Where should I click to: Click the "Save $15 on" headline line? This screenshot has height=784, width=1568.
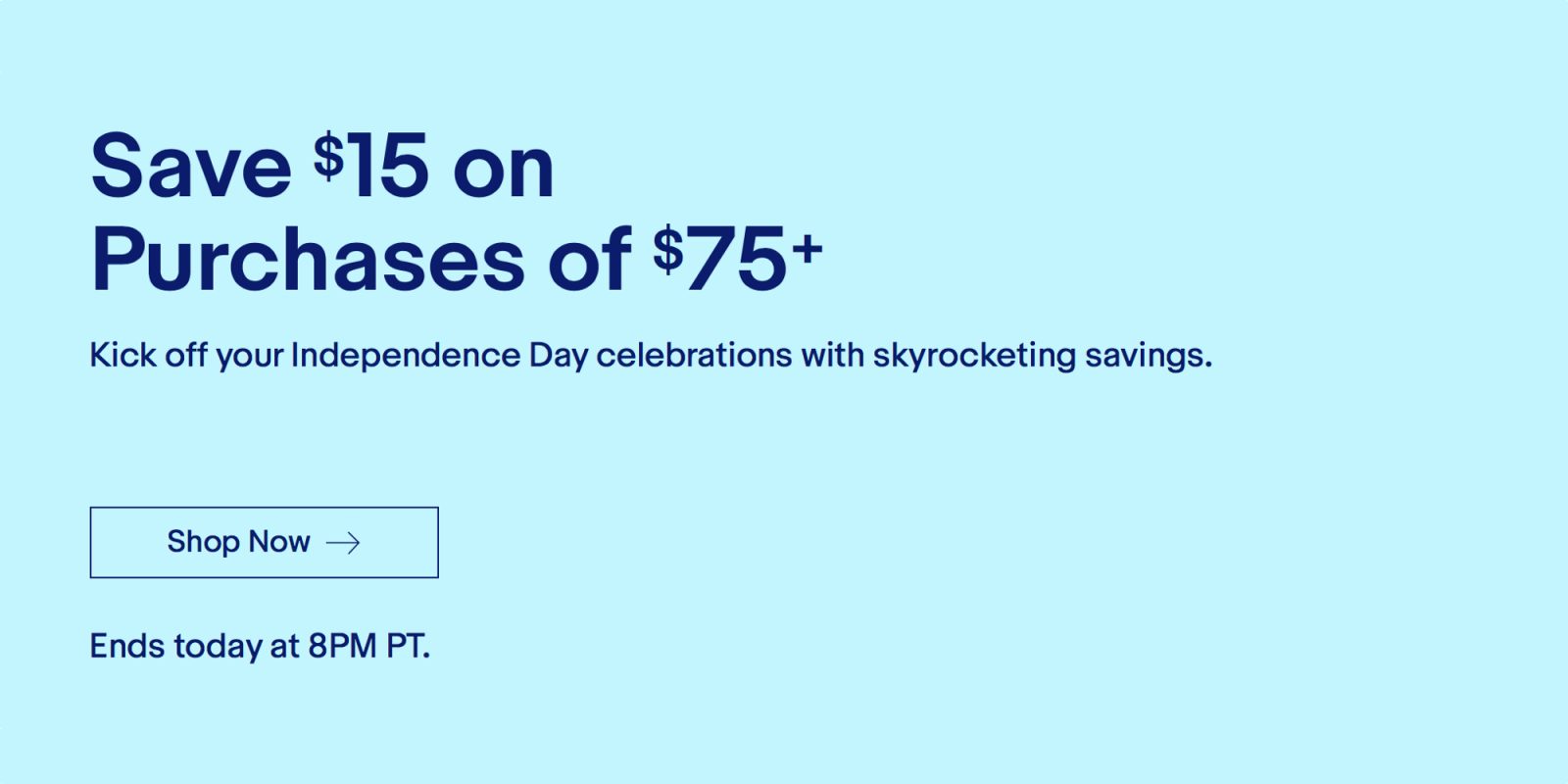coord(322,168)
